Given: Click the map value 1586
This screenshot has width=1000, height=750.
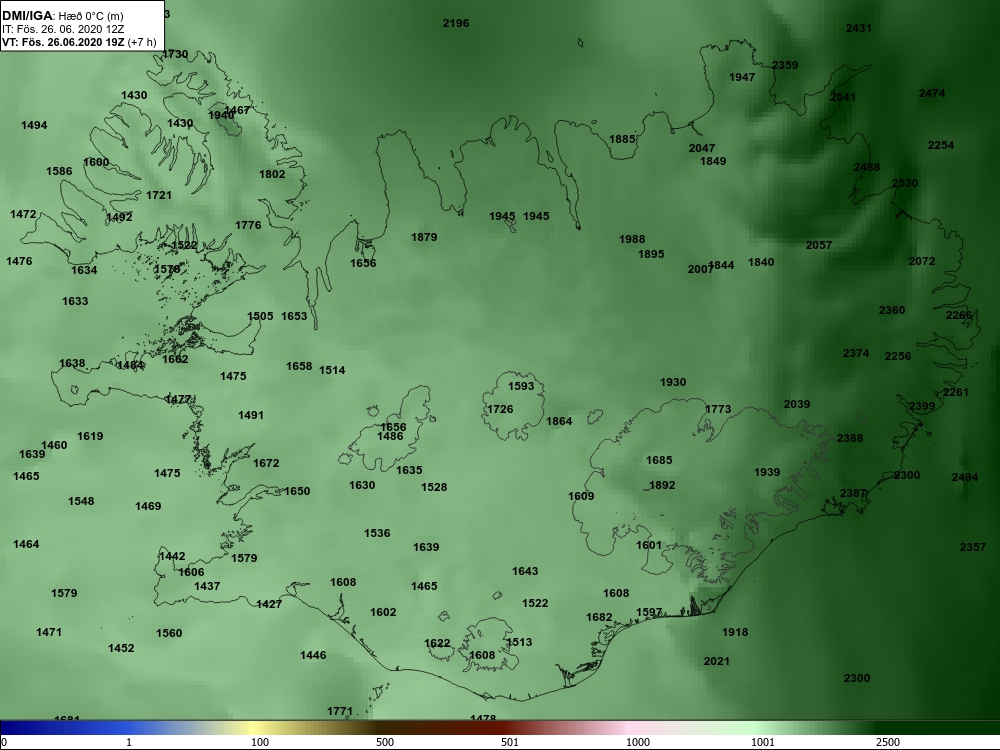Looking at the screenshot, I should click(x=59, y=171).
